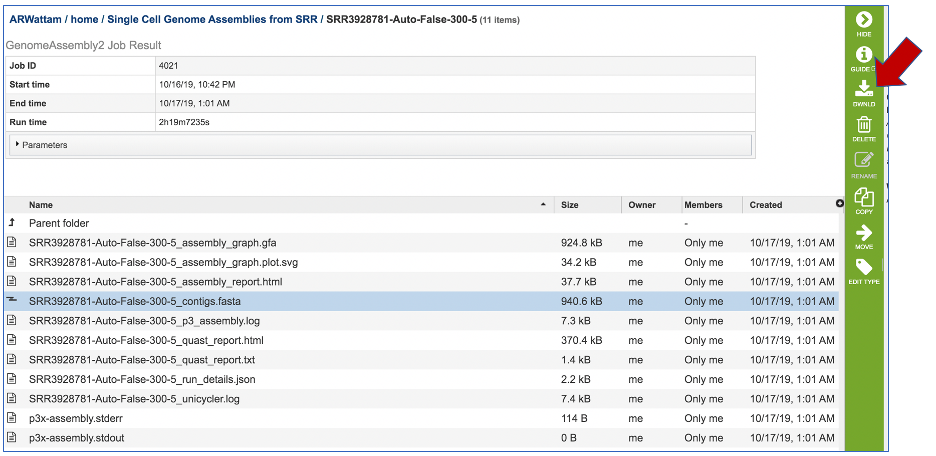Sort by Members column header
This screenshot has height=456, width=936.
(703, 205)
